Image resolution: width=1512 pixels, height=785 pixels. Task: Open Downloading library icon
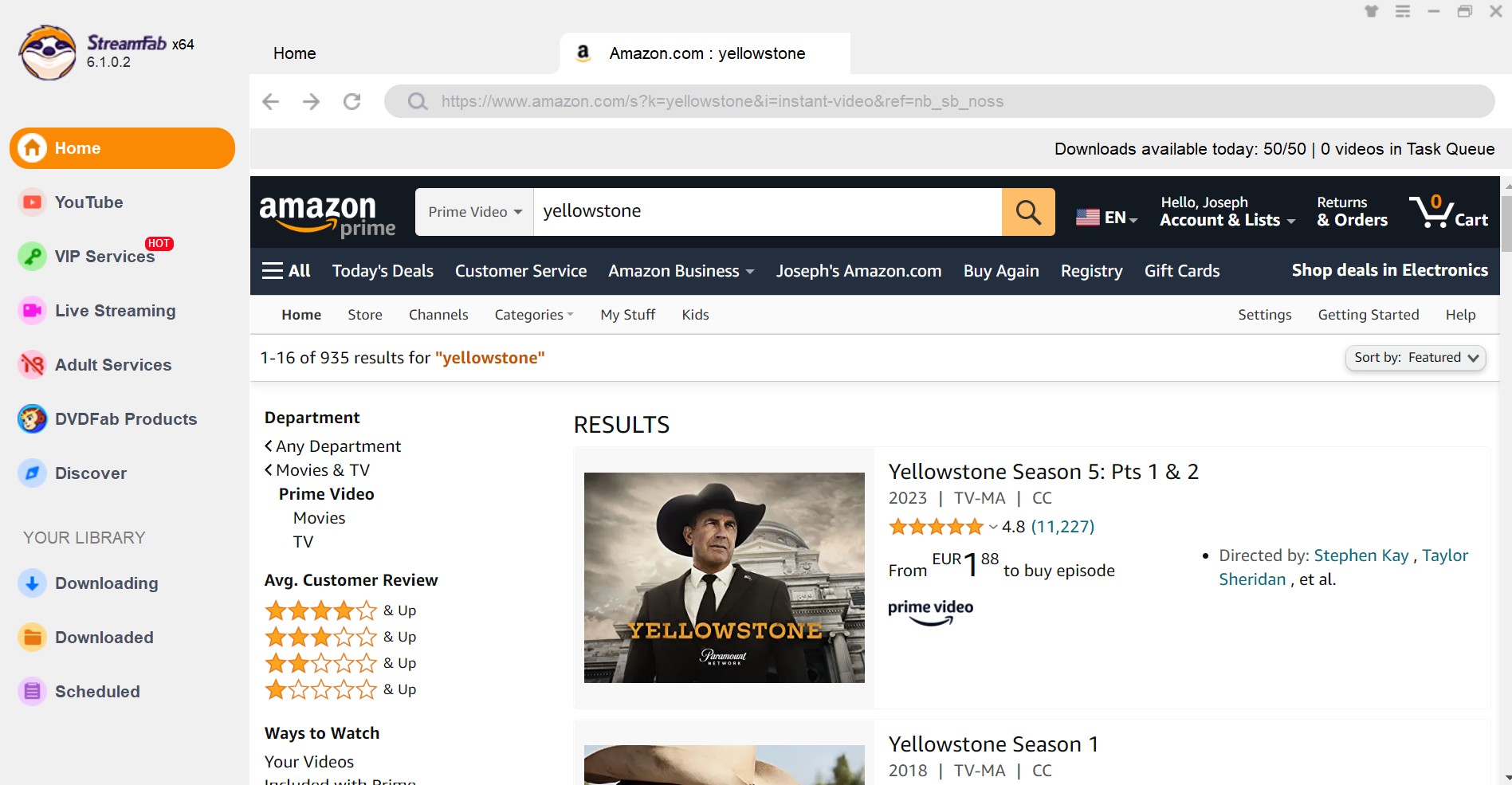coord(32,583)
